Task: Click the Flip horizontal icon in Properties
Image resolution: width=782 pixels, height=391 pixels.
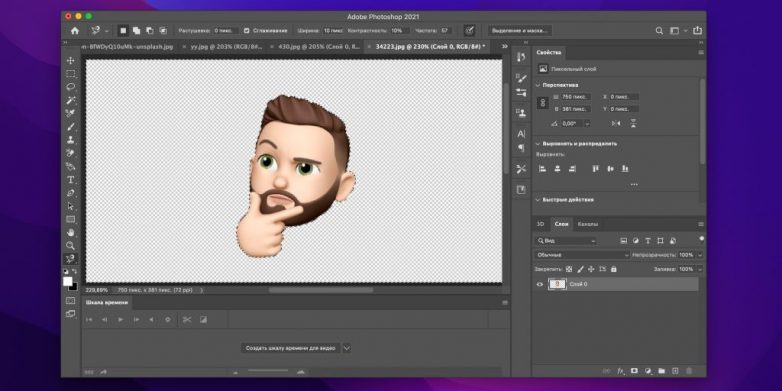Action: tap(616, 123)
